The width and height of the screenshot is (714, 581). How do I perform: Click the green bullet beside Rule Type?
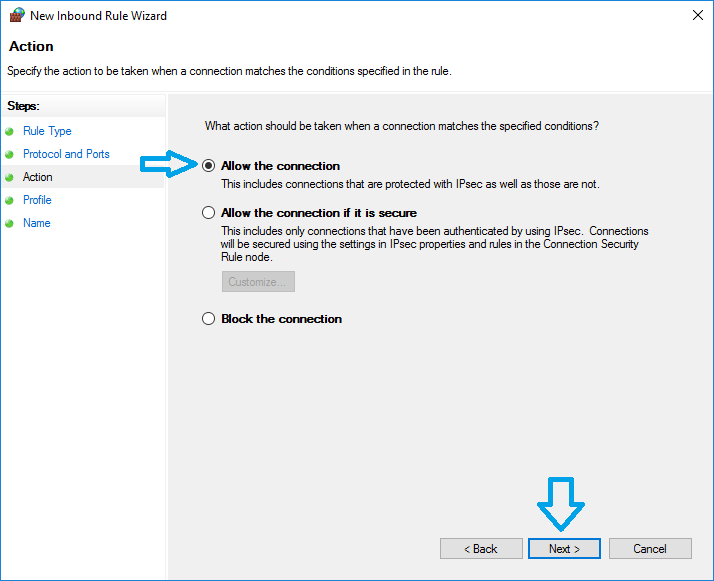tap(10, 131)
